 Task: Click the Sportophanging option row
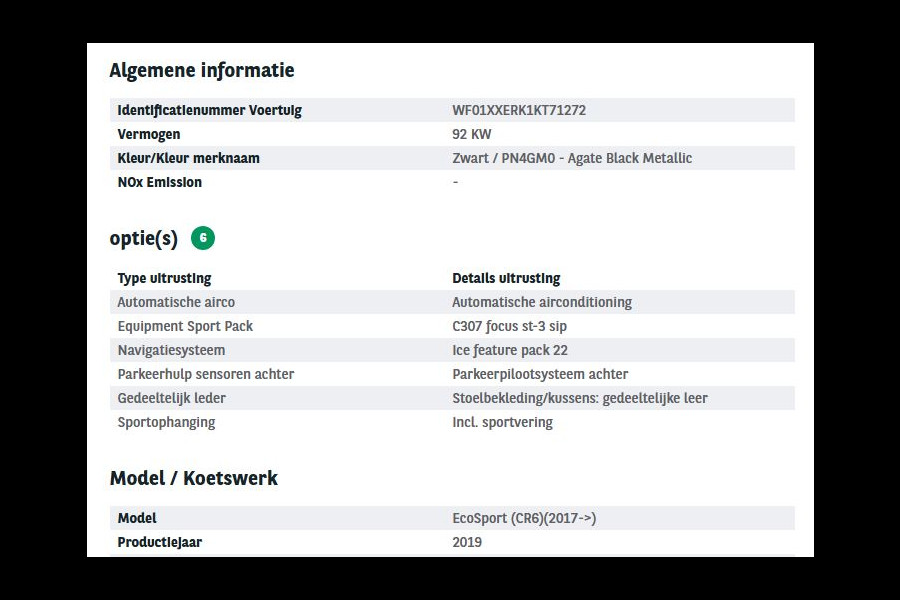166,422
